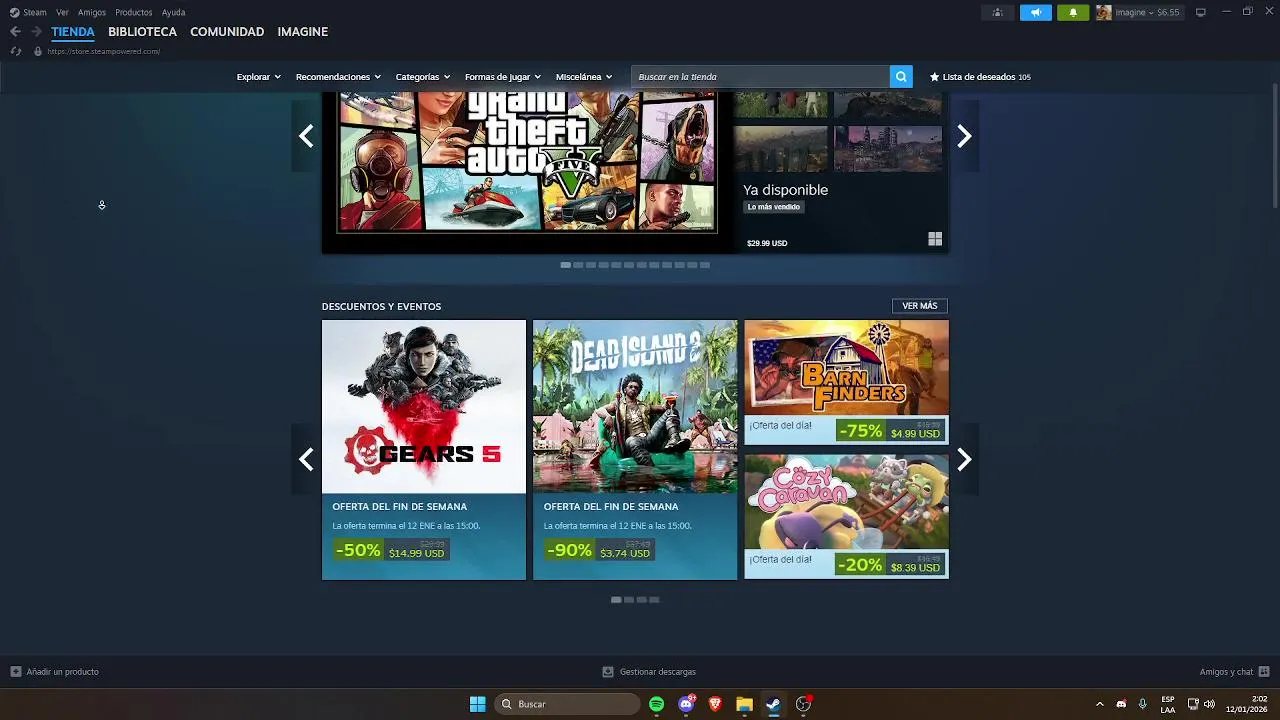1280x720 pixels.
Task: Expand the Miscelánea dropdown
Action: 584,77
